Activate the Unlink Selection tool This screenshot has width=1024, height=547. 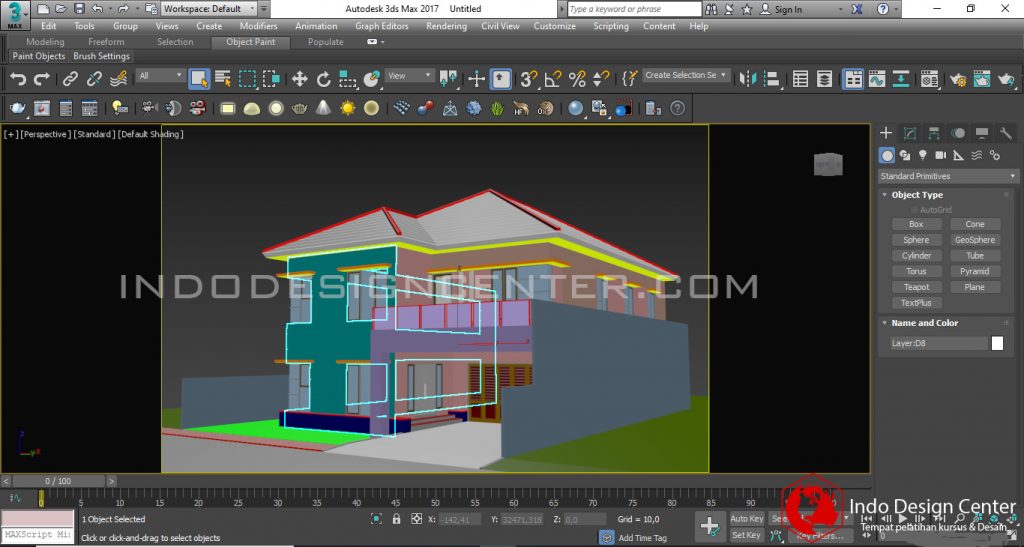click(94, 79)
